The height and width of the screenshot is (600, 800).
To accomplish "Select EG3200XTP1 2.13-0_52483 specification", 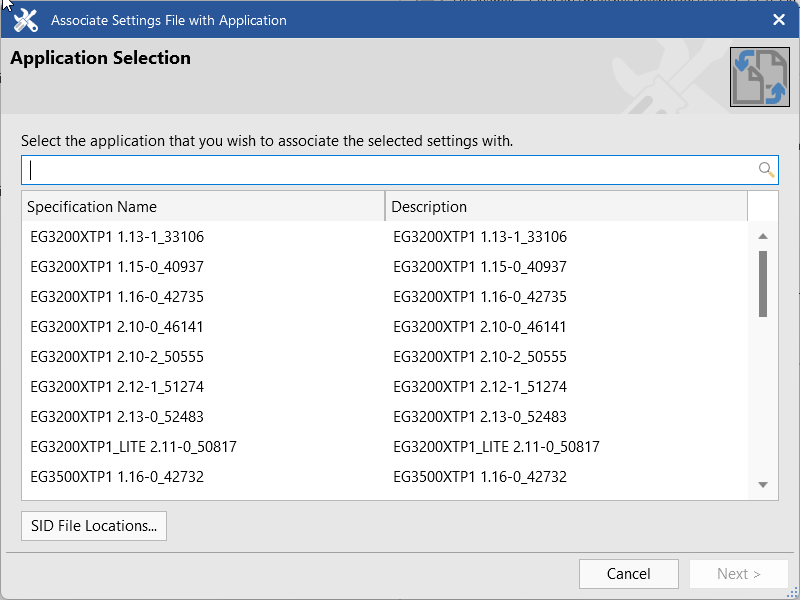I will (x=118, y=417).
